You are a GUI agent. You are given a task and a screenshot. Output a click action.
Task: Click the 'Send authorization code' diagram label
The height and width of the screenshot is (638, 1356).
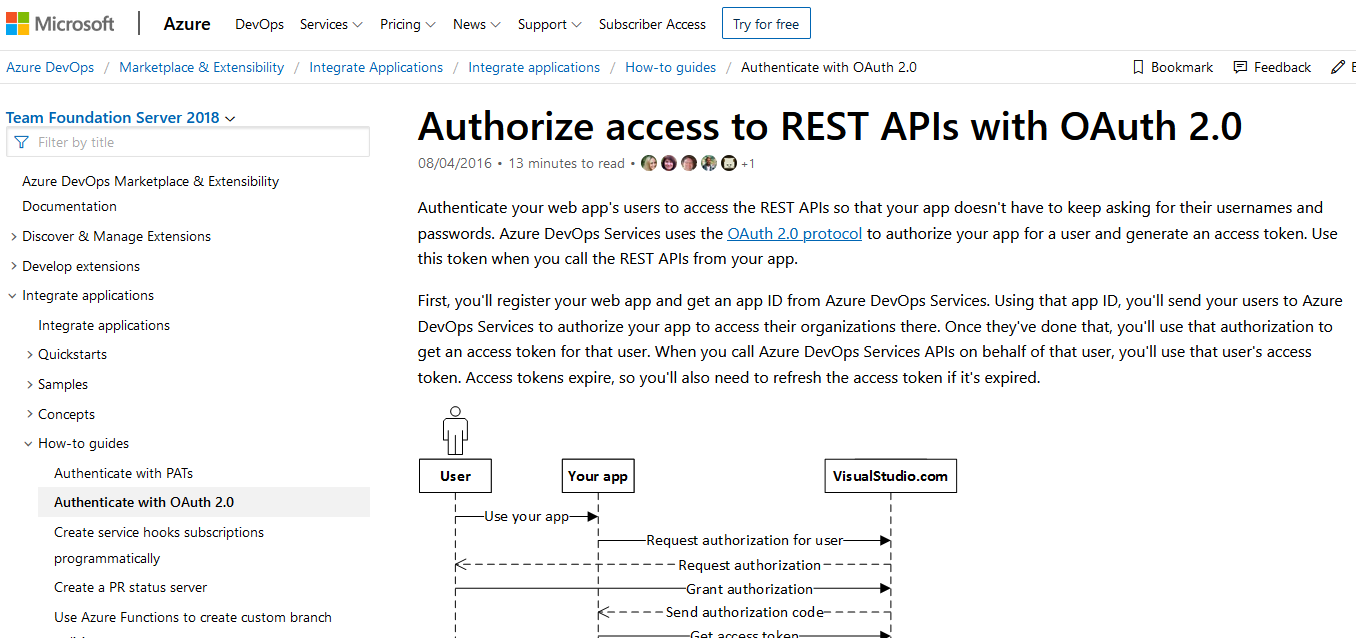tap(745, 612)
